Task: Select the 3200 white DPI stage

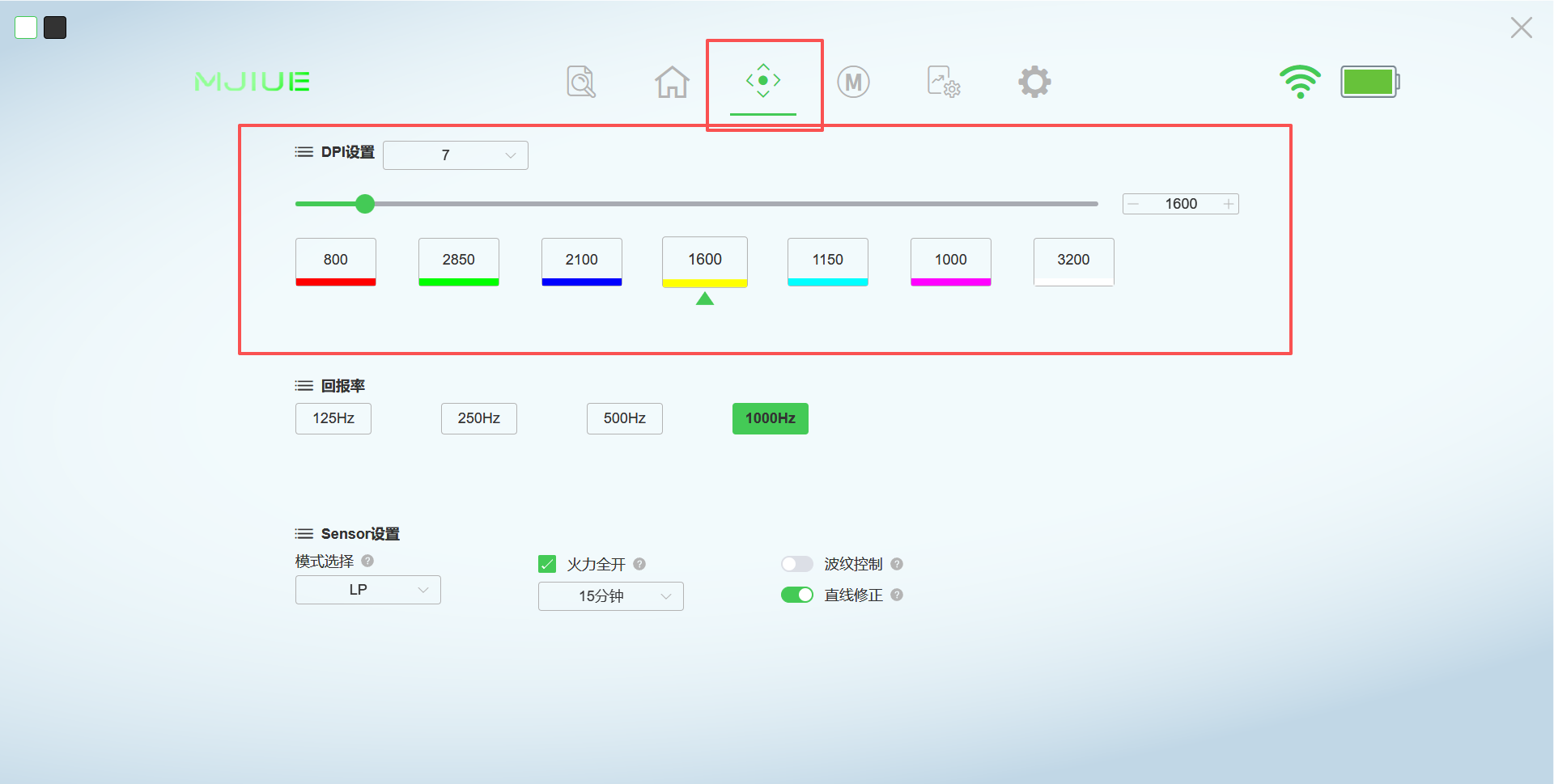Action: (1074, 262)
